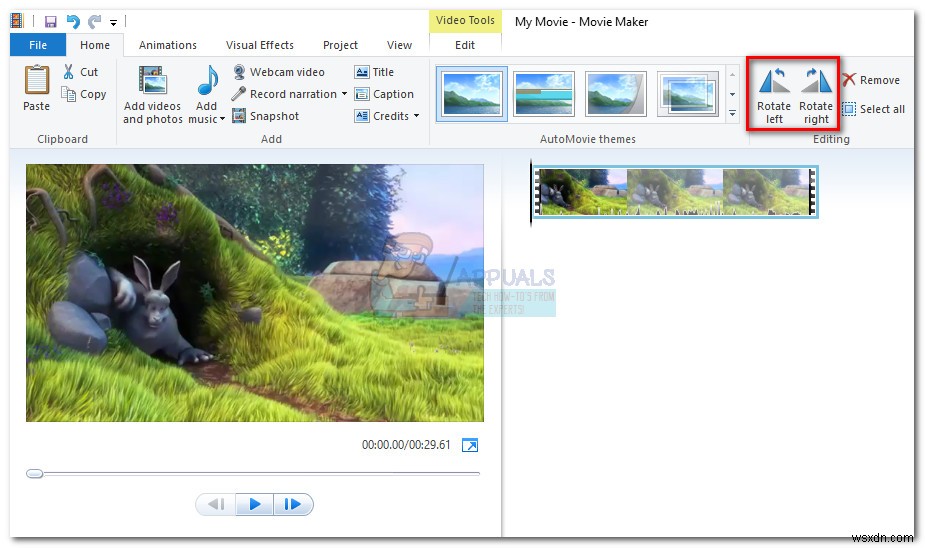The image size is (925, 548).
Task: Click the Save project icon in title bar
Action: (x=51, y=22)
